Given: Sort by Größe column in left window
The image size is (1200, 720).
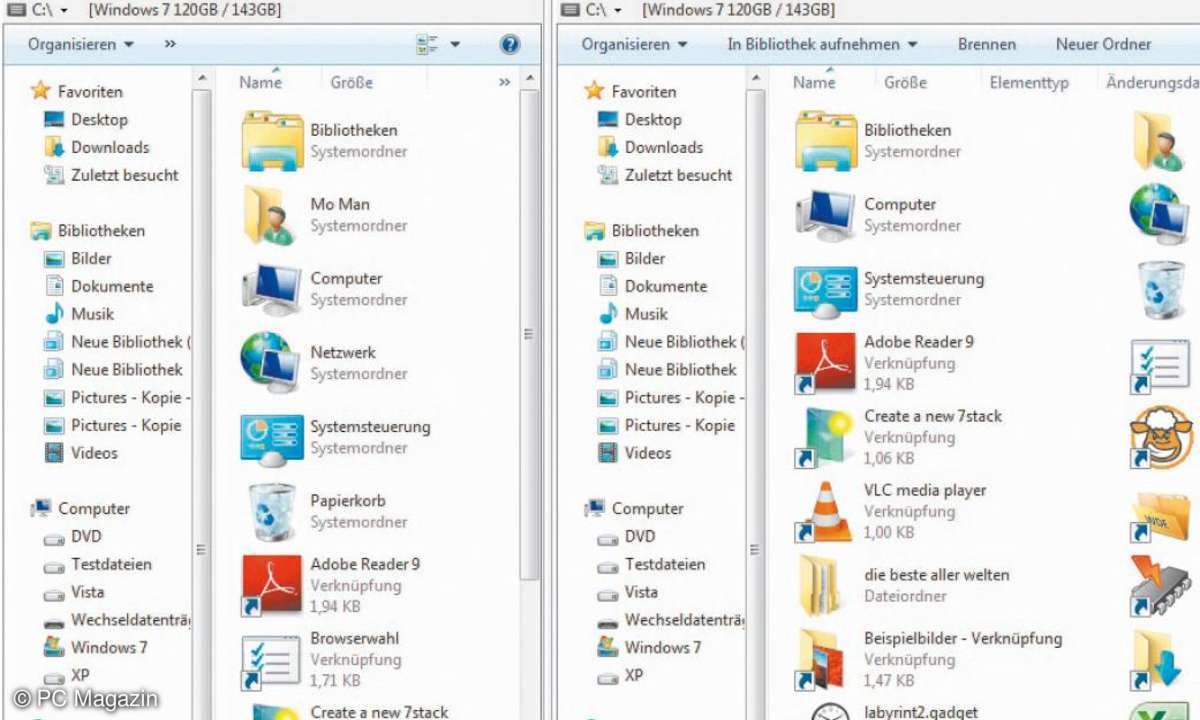Looking at the screenshot, I should click(x=352, y=83).
